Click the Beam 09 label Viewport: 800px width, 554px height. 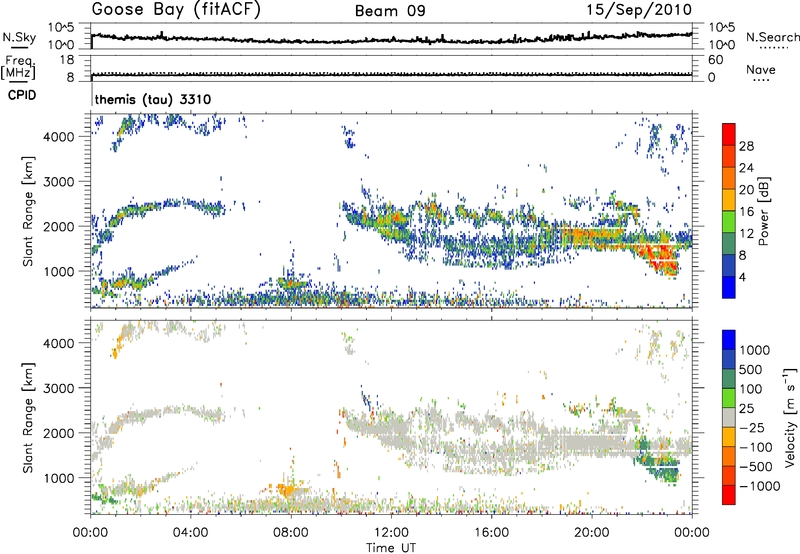[x=390, y=11]
